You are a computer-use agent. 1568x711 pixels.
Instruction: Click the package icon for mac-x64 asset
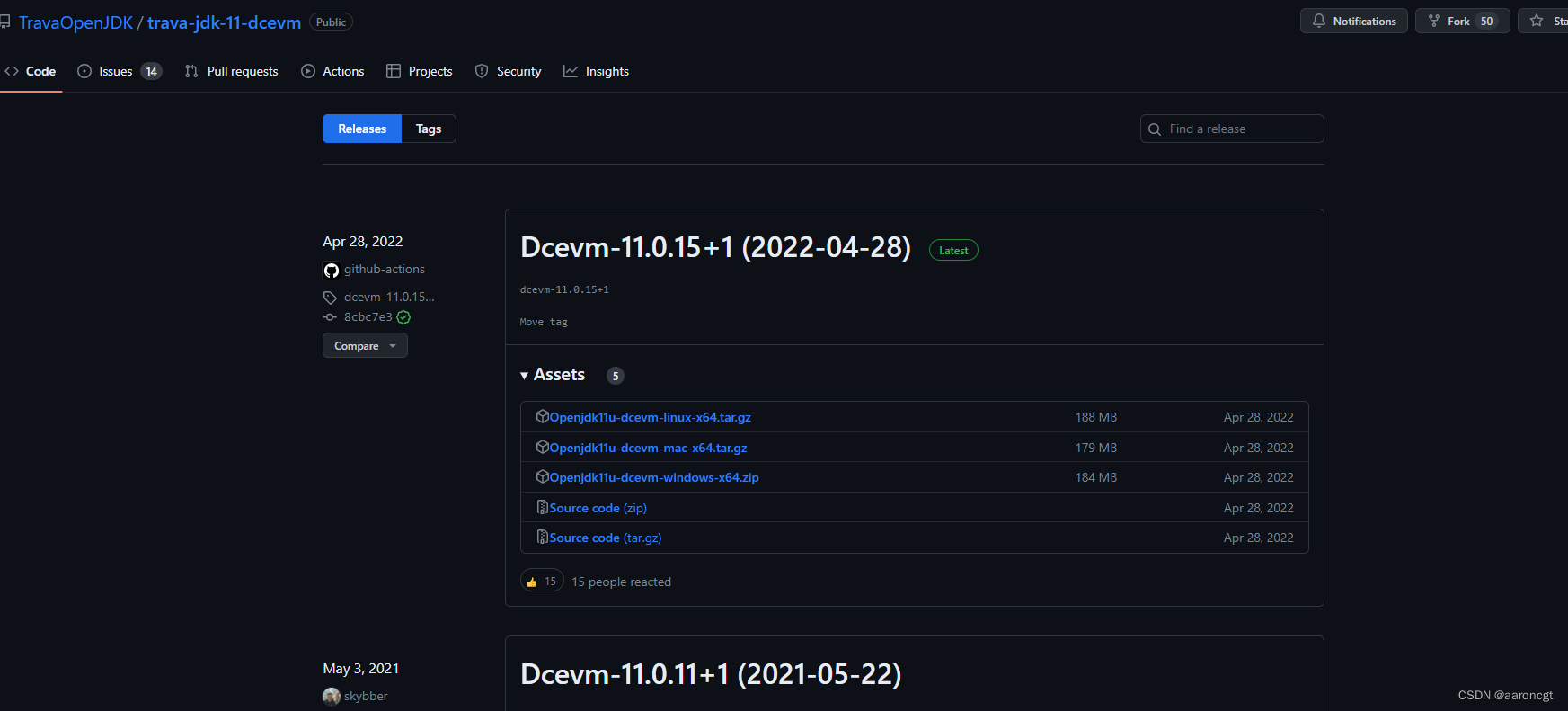pos(543,447)
